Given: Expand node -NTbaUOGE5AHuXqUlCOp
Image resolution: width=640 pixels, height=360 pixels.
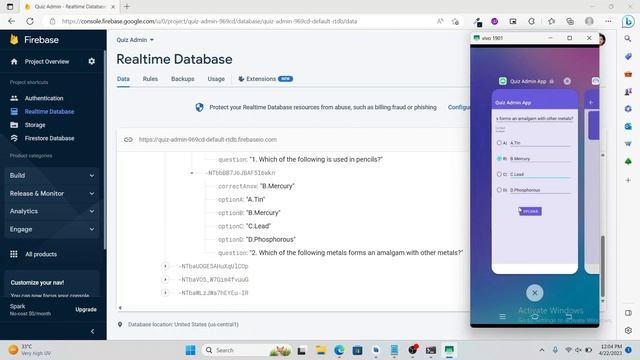Looking at the screenshot, I should click(x=165, y=266).
